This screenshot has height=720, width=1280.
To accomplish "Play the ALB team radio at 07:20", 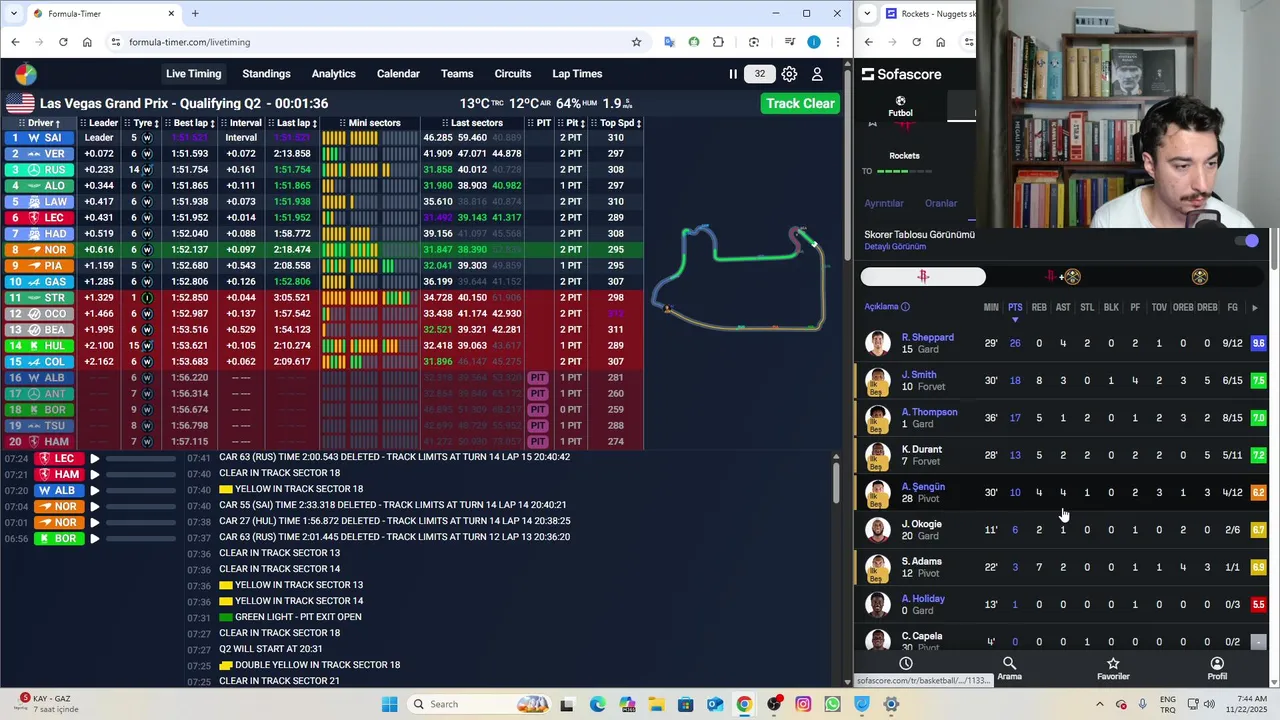I will pos(94,490).
